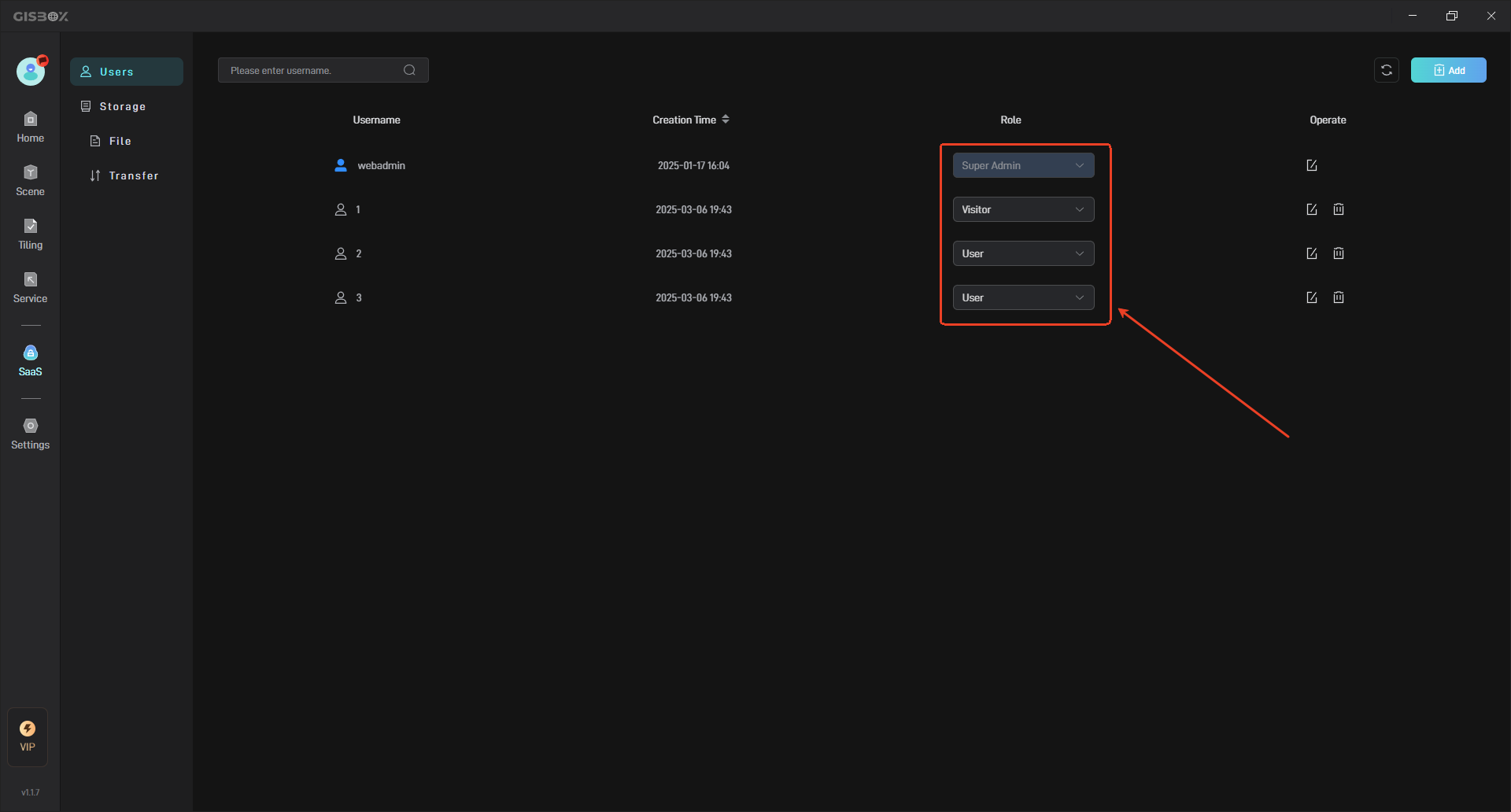Viewport: 1511px width, 812px height.
Task: Open role dropdown for user 3
Action: point(1023,297)
